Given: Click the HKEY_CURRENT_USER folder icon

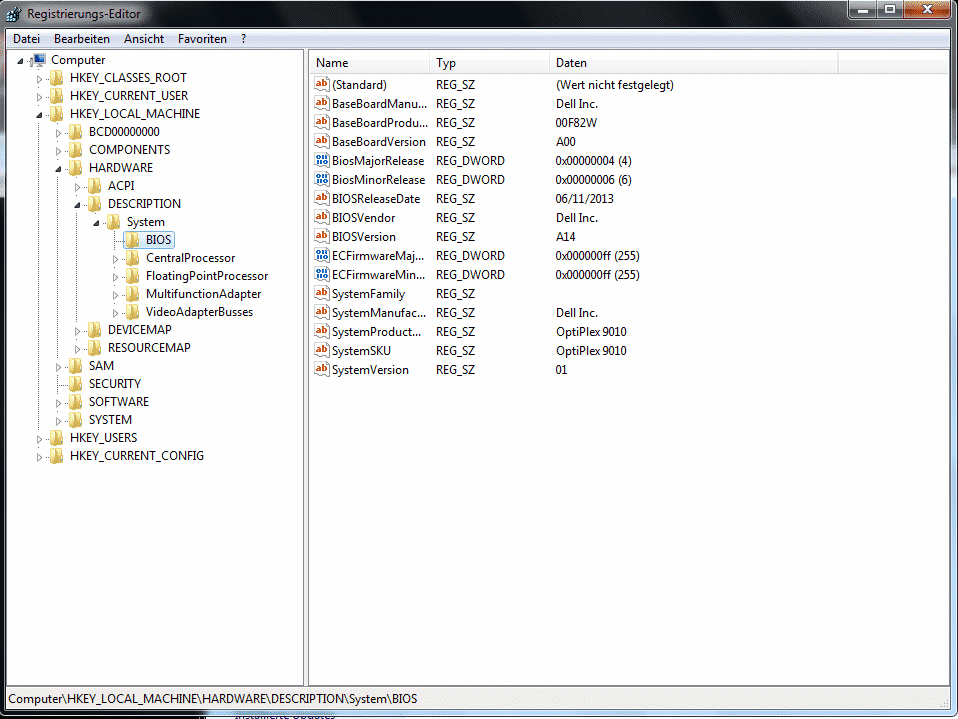Looking at the screenshot, I should 57,96.
